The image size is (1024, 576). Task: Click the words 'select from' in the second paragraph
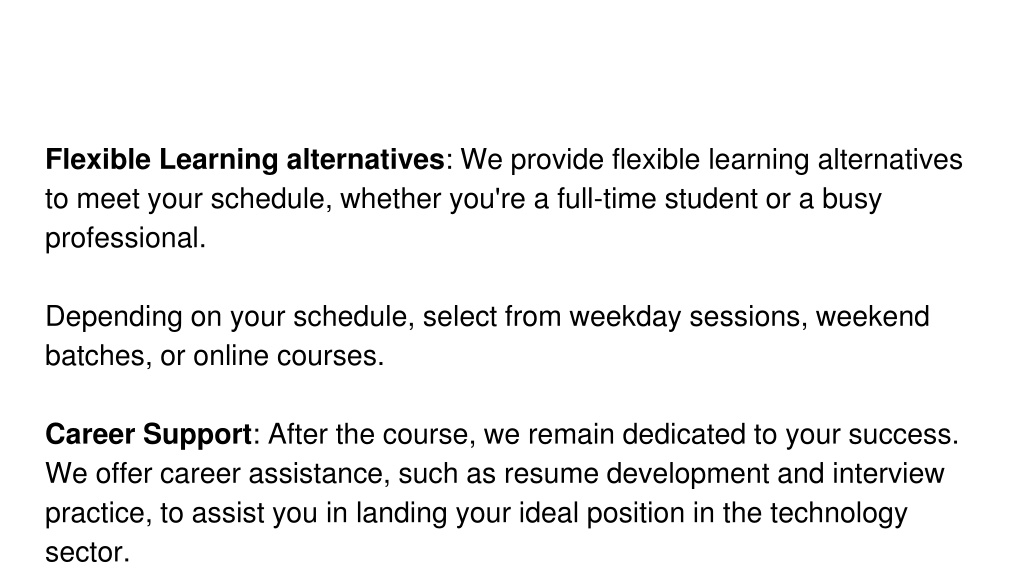[x=492, y=317]
